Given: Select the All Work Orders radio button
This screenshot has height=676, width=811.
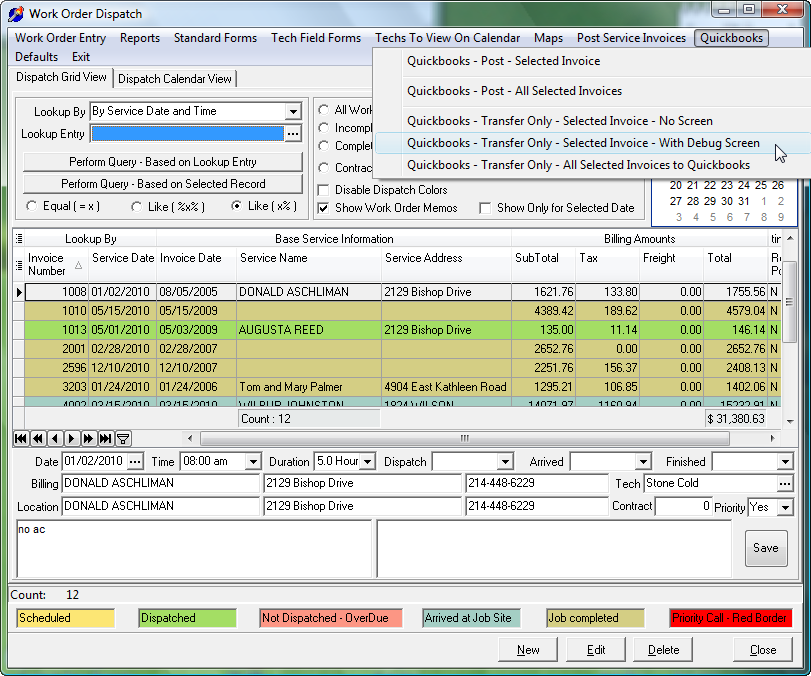Looking at the screenshot, I should click(x=324, y=110).
